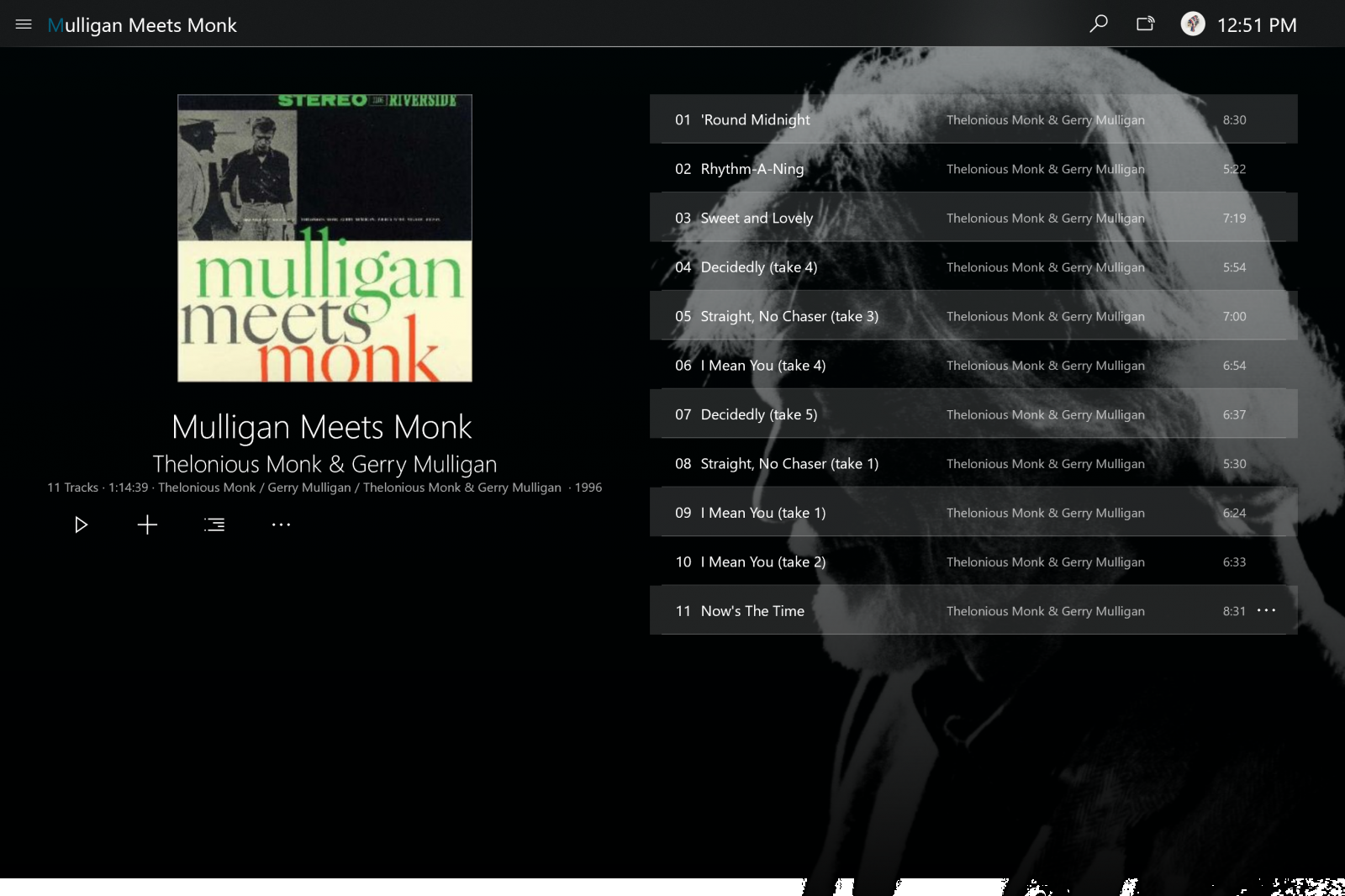This screenshot has height=896, width=1345.
Task: Click the 7:00 duration of track 05
Action: 1234,316
